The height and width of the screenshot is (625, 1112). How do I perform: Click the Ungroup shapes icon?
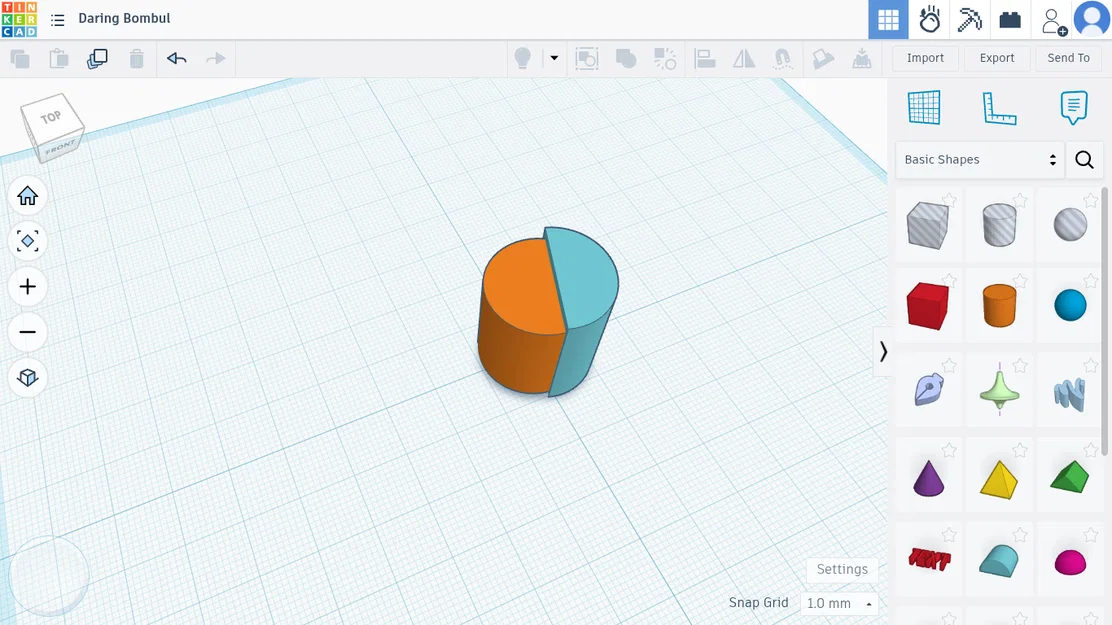(x=665, y=58)
